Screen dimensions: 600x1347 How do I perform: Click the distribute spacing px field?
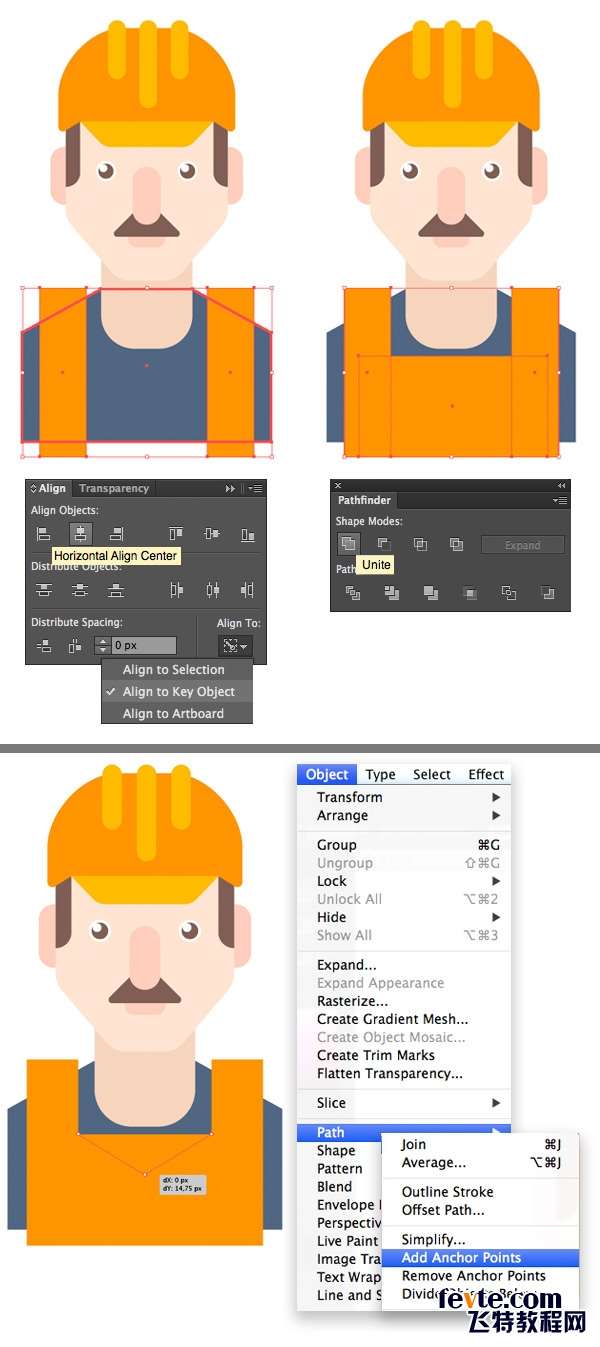[143, 646]
